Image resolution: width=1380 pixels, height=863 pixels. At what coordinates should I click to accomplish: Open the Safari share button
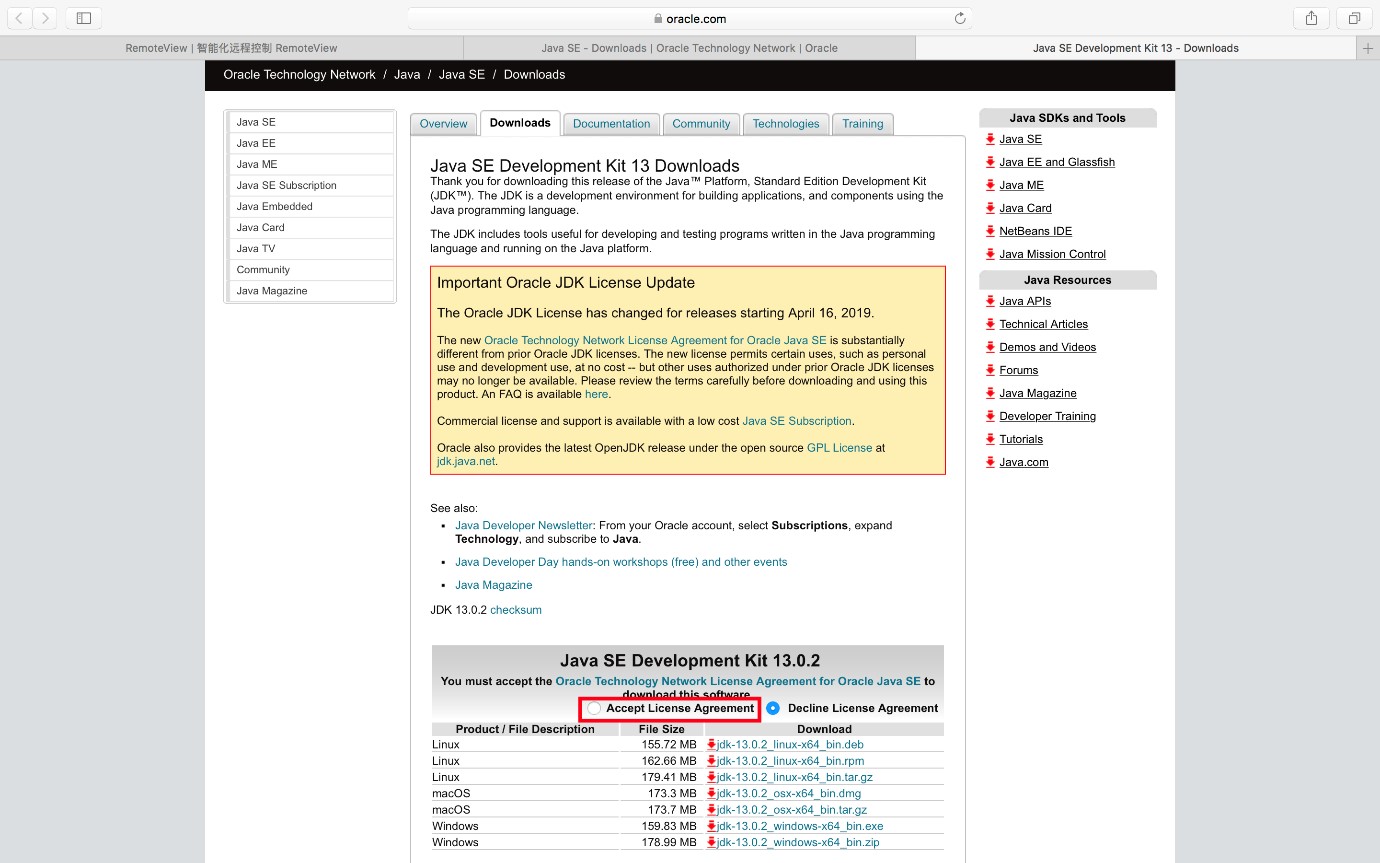(x=1311, y=18)
